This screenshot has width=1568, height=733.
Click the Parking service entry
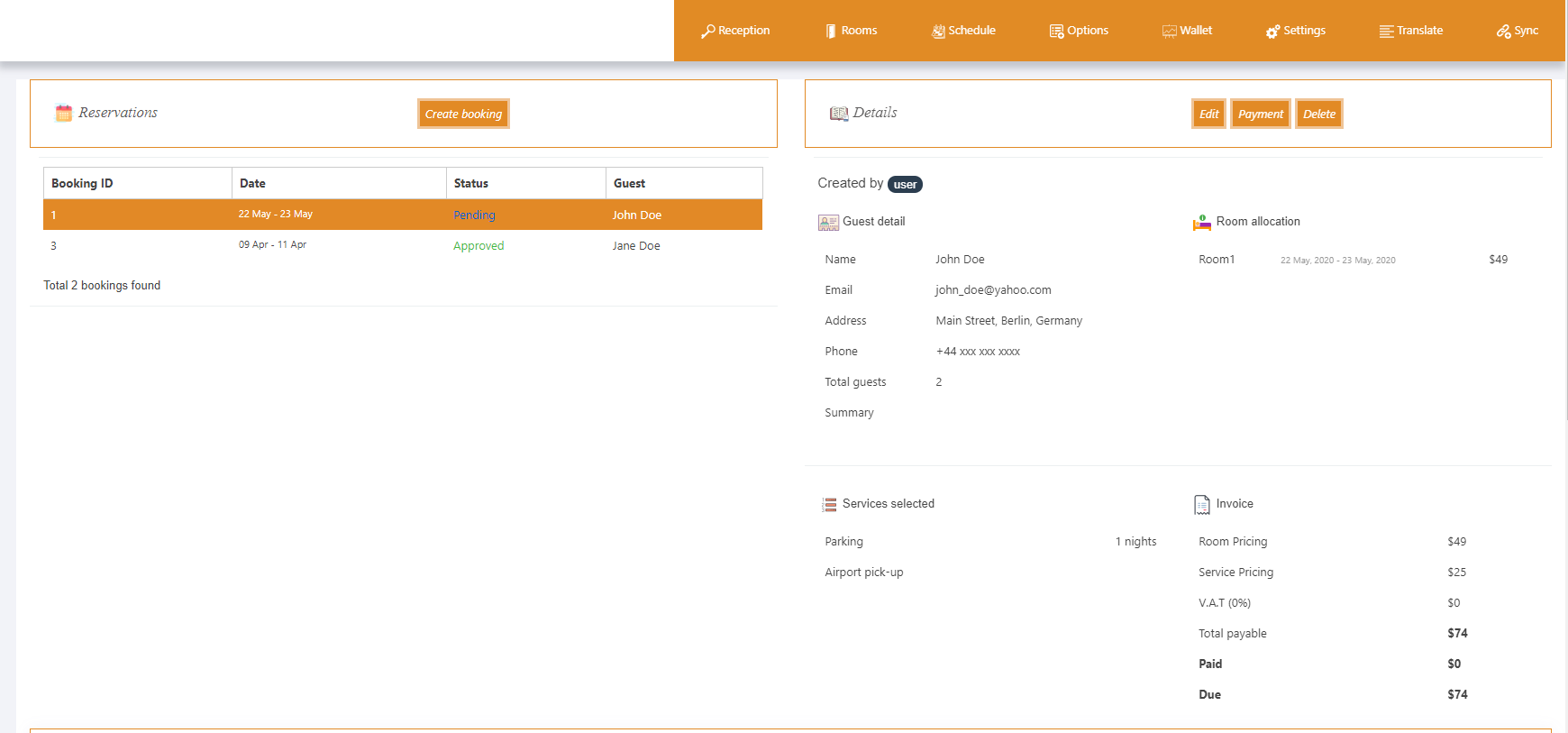(x=844, y=542)
